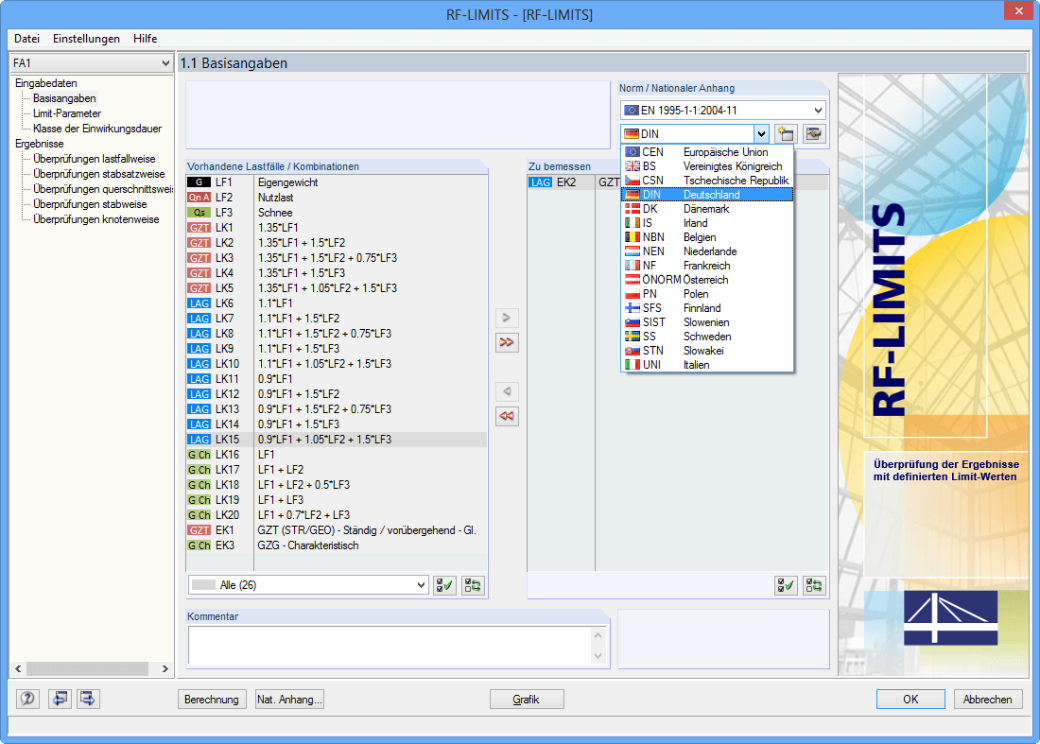Select Überprüfungen stabsatzweise tree item
The height and width of the screenshot is (744, 1040).
99,174
